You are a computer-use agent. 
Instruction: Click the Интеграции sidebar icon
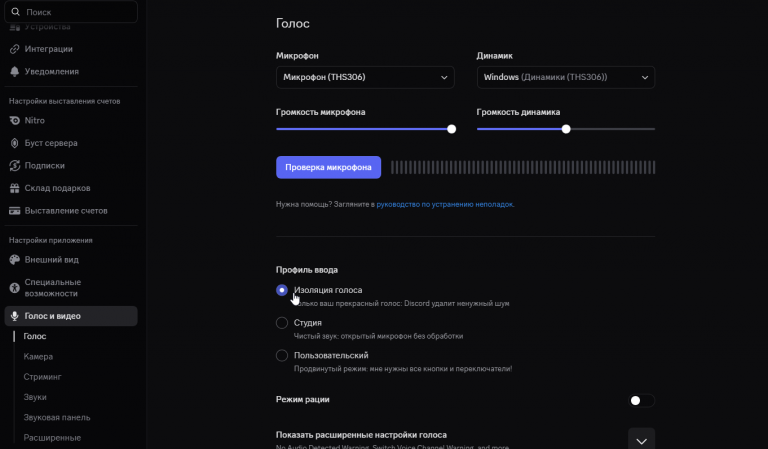pos(15,49)
